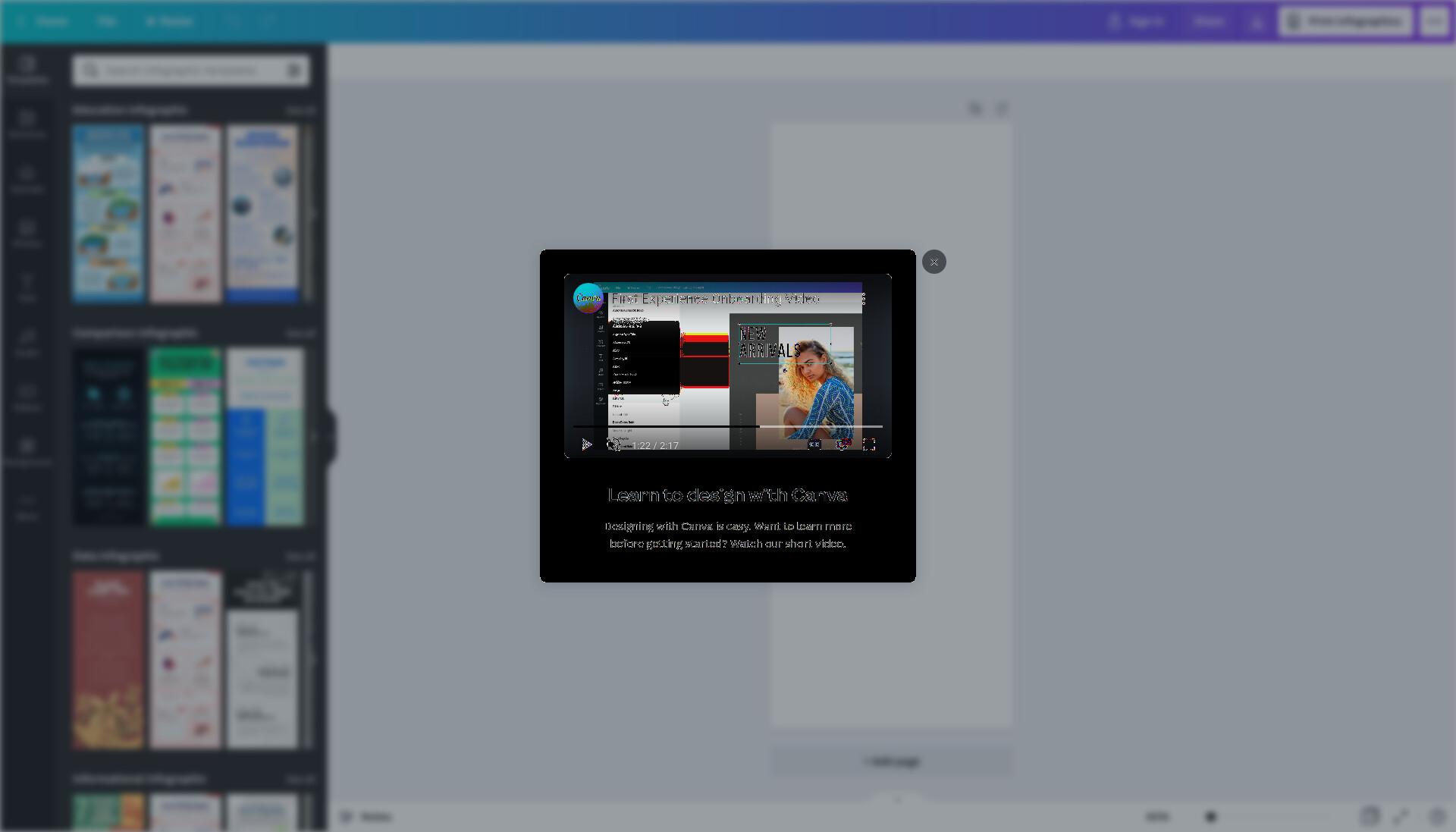Click the 1:22 / 2:17 time display
Image resolution: width=1456 pixels, height=832 pixels.
(x=655, y=445)
